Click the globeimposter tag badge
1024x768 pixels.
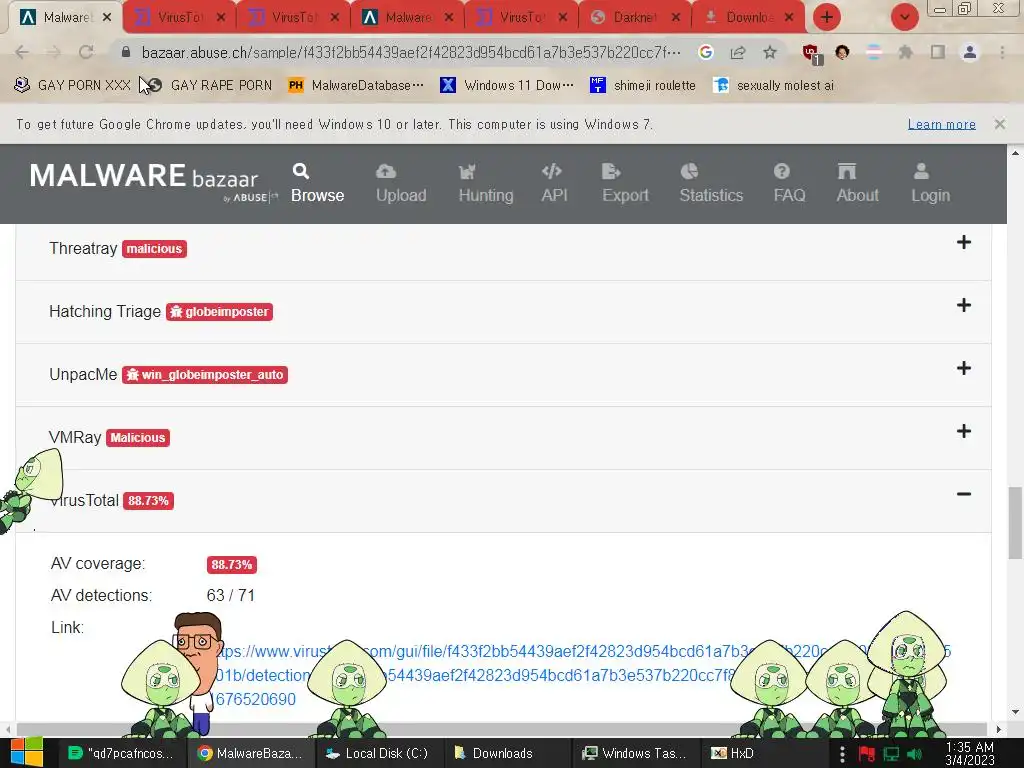tap(219, 312)
